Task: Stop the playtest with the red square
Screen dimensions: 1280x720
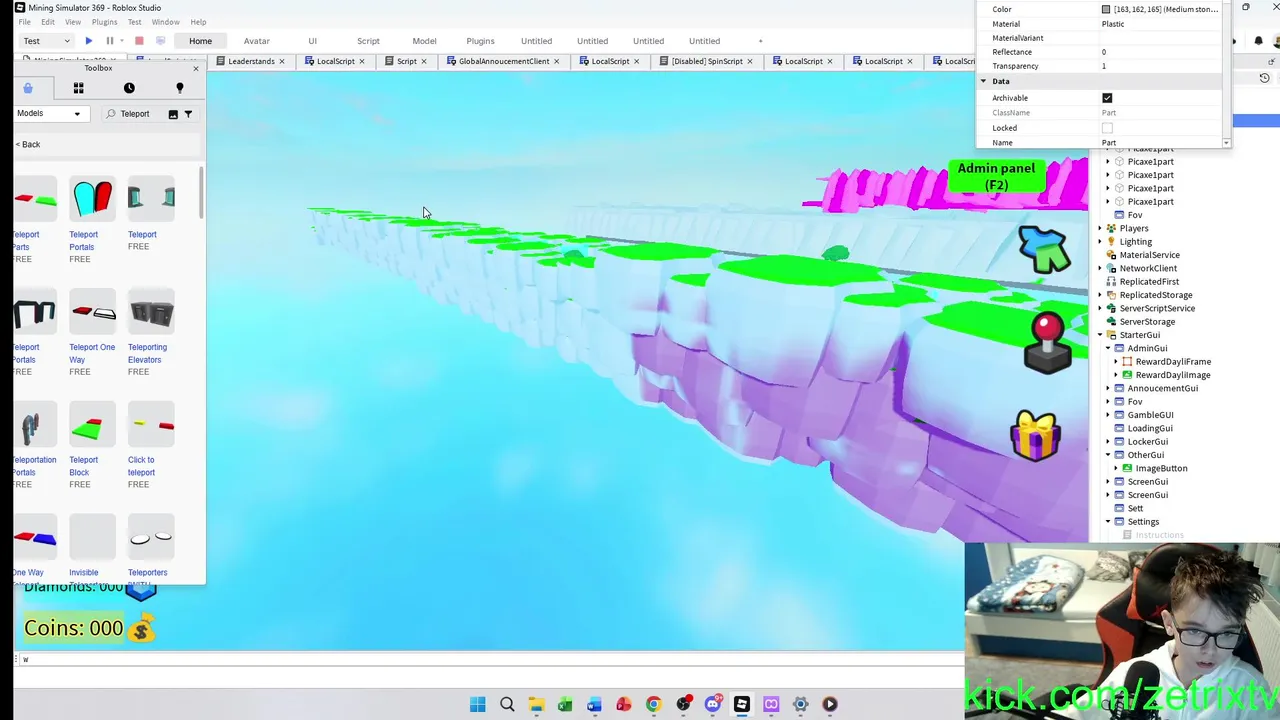Action: (139, 41)
